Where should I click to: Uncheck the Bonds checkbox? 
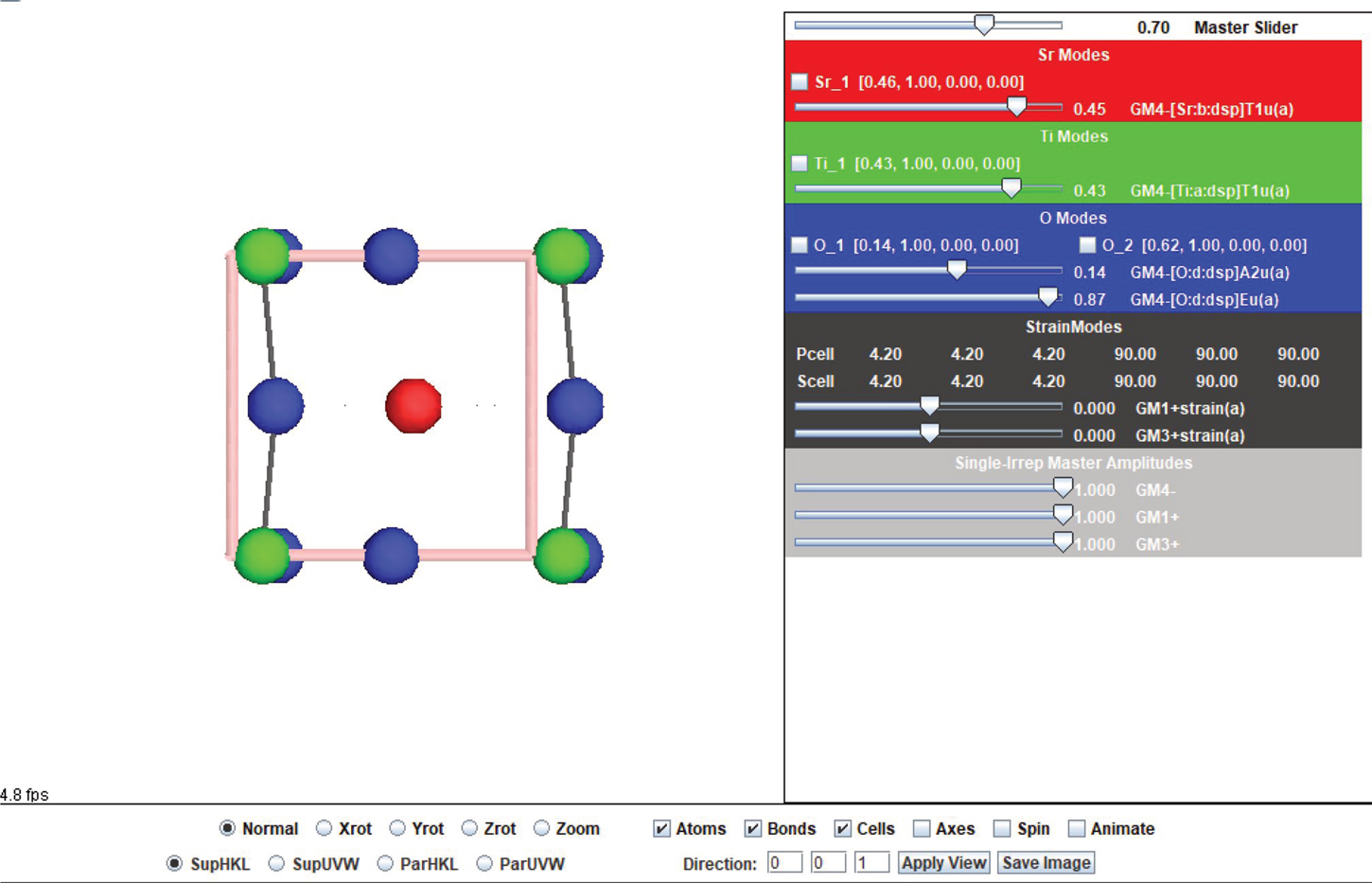click(752, 829)
